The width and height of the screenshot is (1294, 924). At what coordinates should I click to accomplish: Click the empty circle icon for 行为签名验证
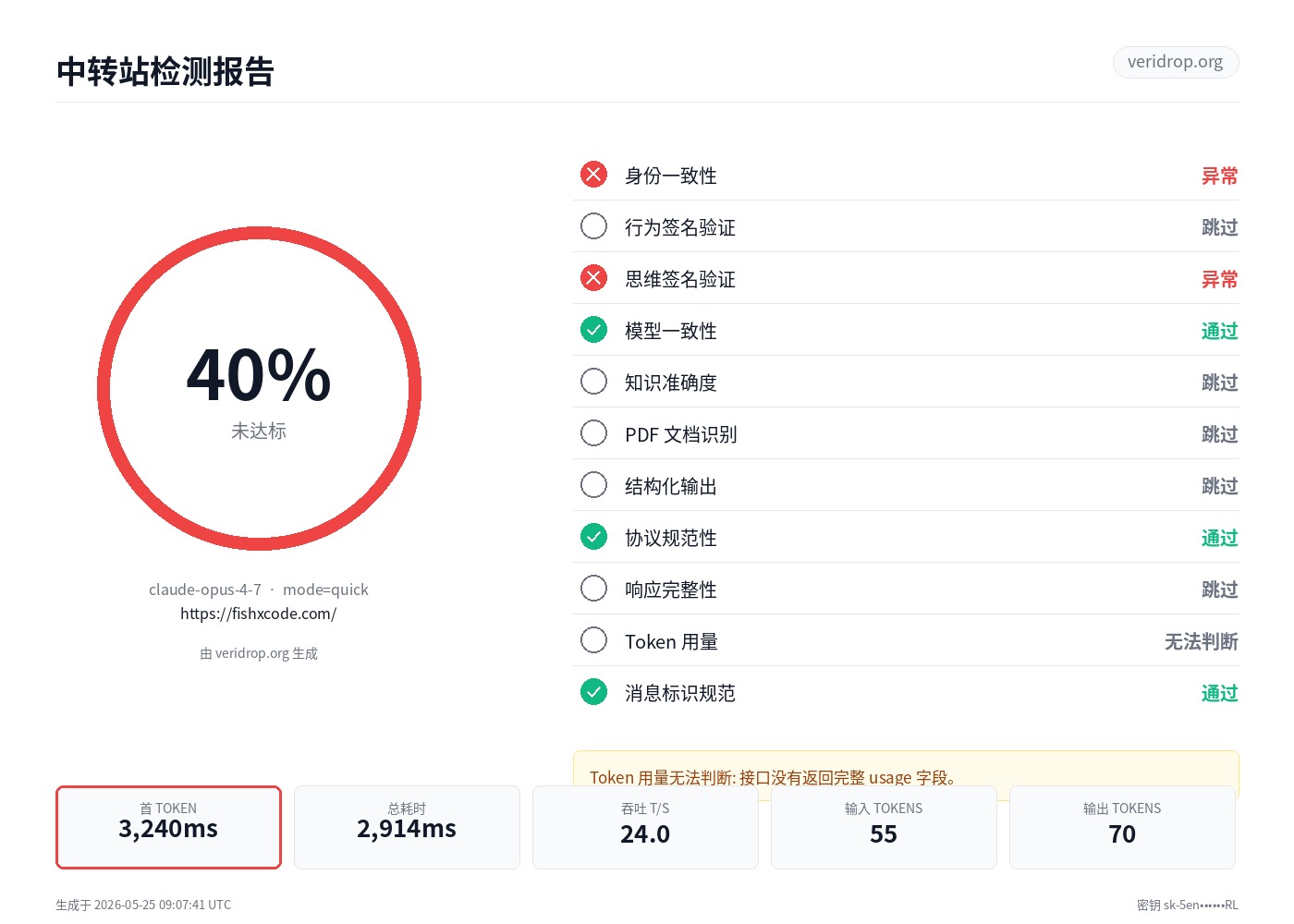593,226
